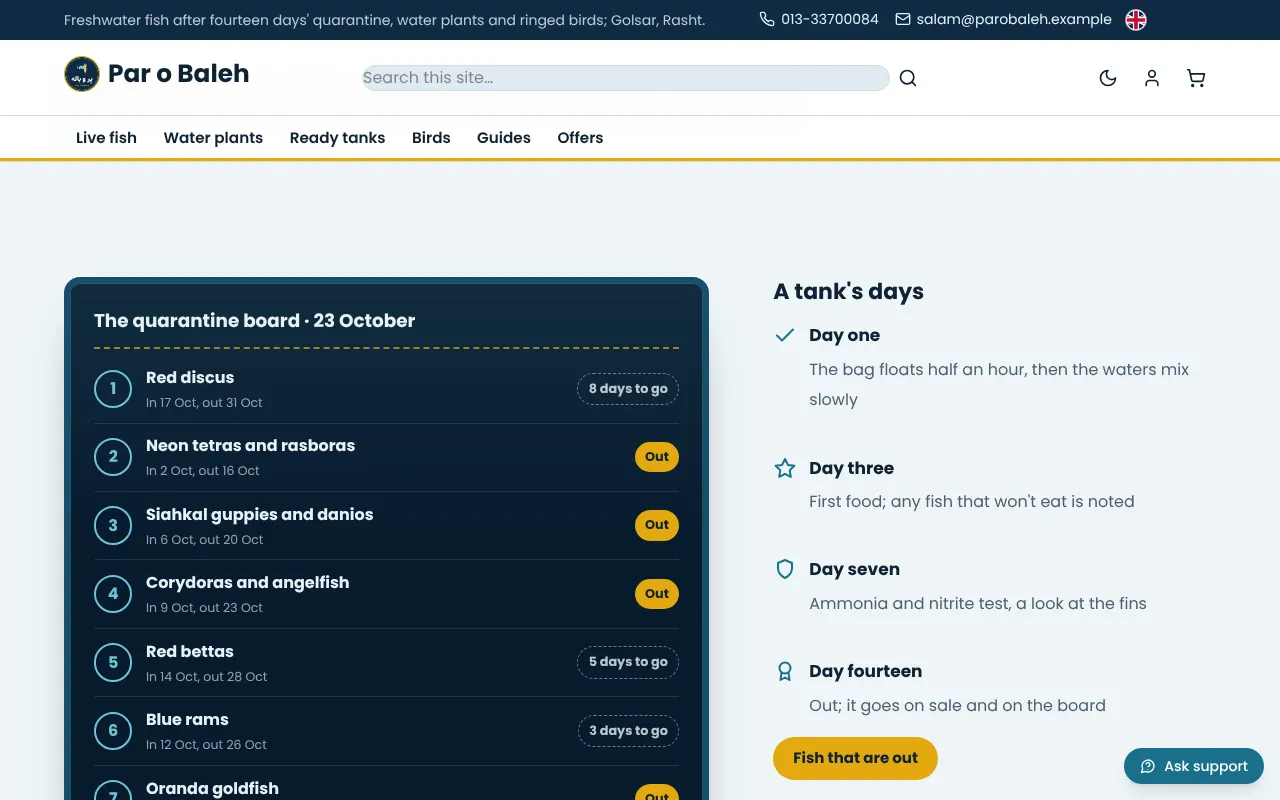Select the Blue rams row title

187,719
